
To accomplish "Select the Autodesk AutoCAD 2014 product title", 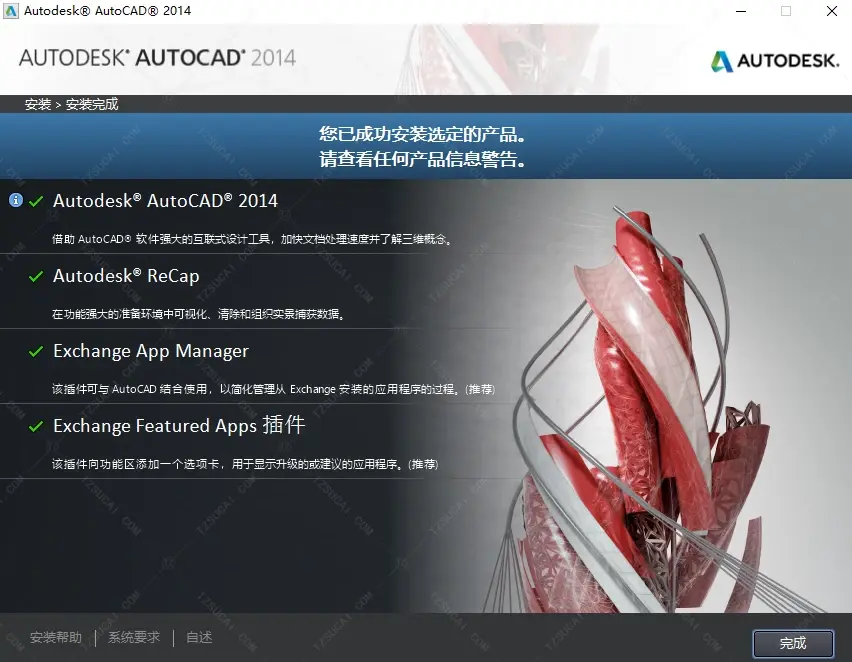I will 165,201.
